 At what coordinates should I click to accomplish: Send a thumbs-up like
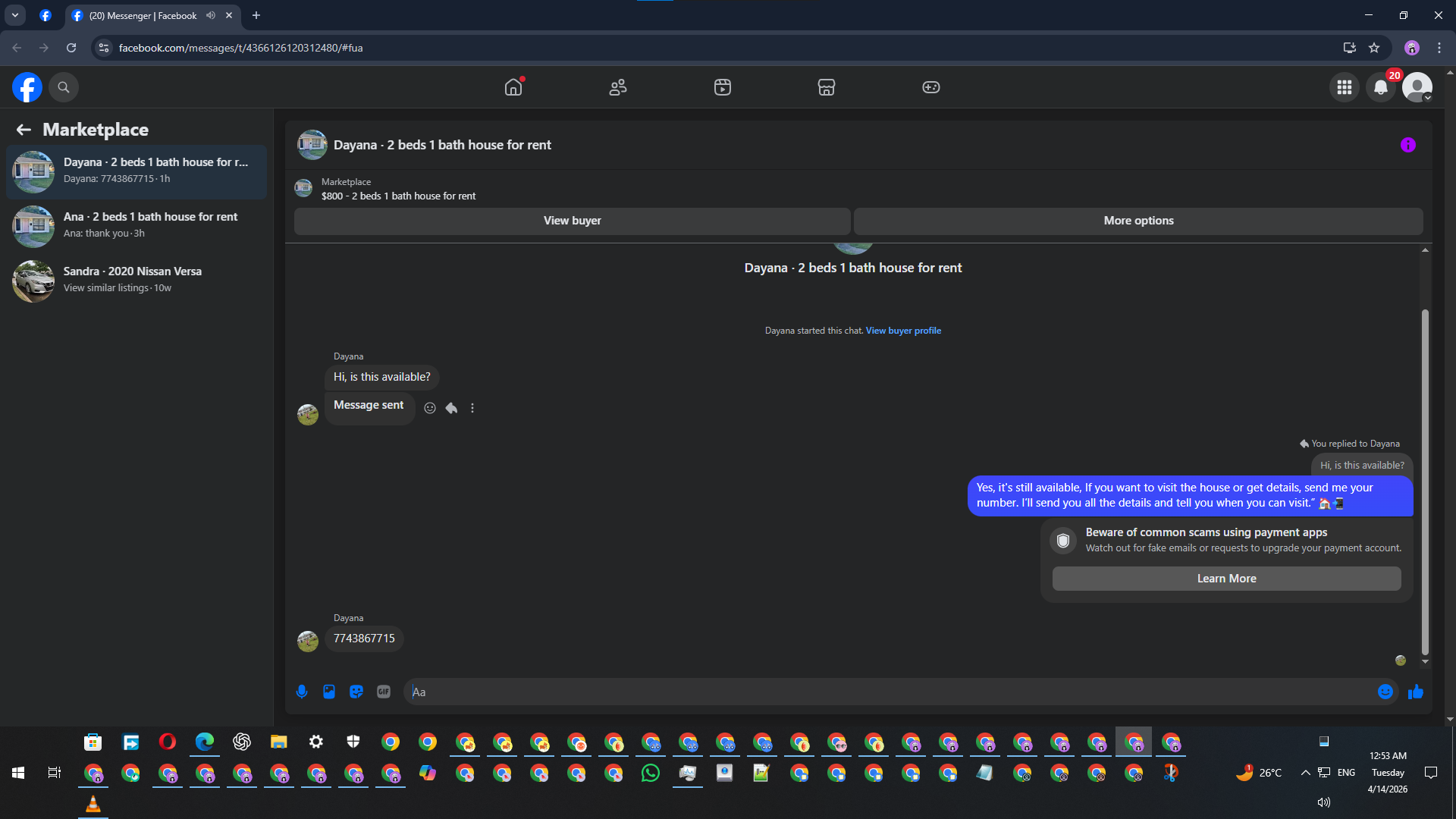(1416, 692)
